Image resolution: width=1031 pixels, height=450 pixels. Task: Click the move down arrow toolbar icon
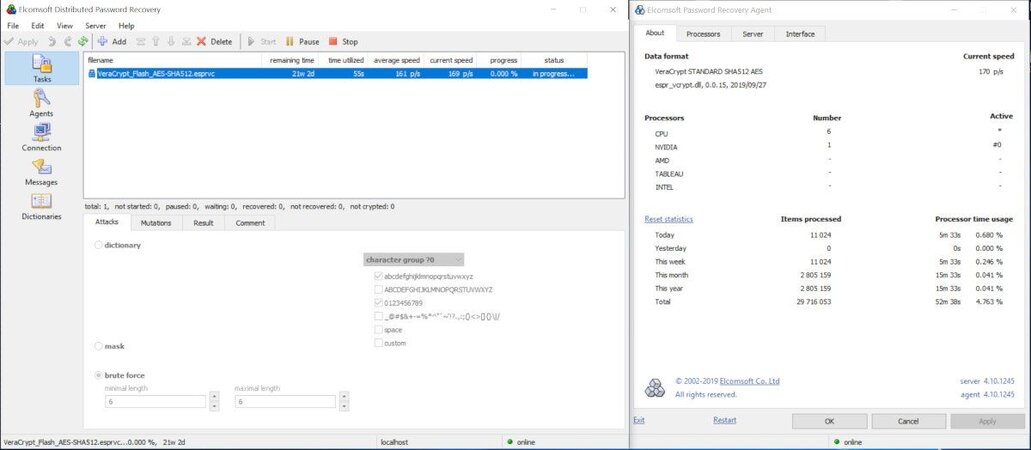(x=171, y=41)
